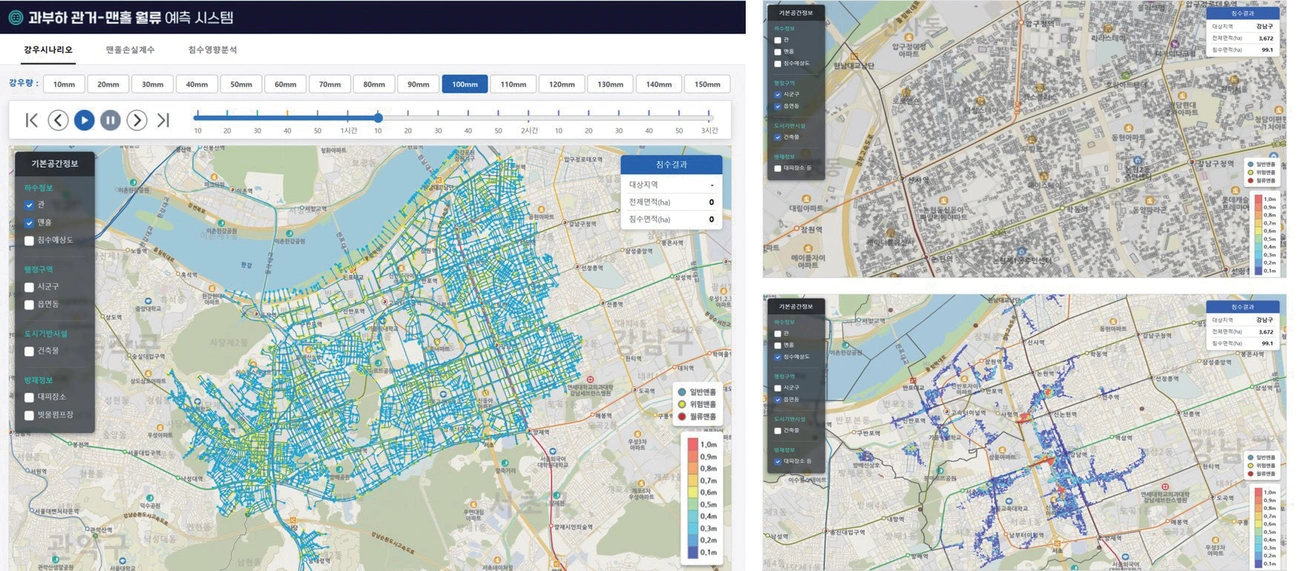This screenshot has width=1300, height=571.
Task: Jump to first time step
Action: (x=32, y=120)
